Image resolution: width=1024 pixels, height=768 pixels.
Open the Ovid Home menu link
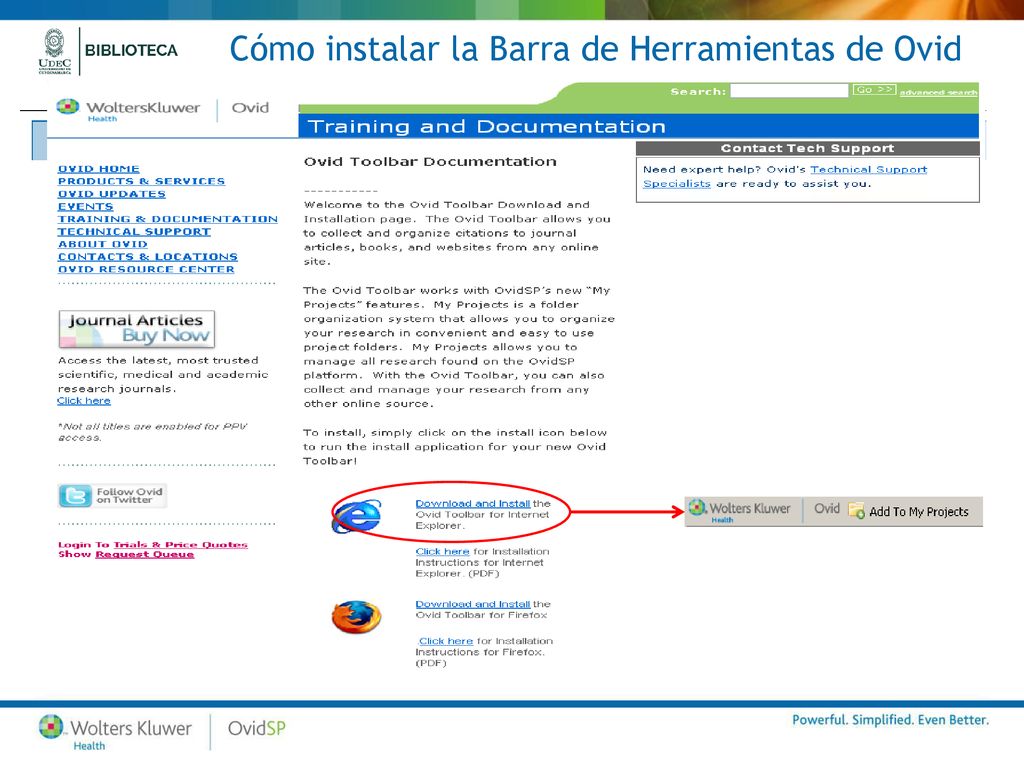(x=99, y=168)
